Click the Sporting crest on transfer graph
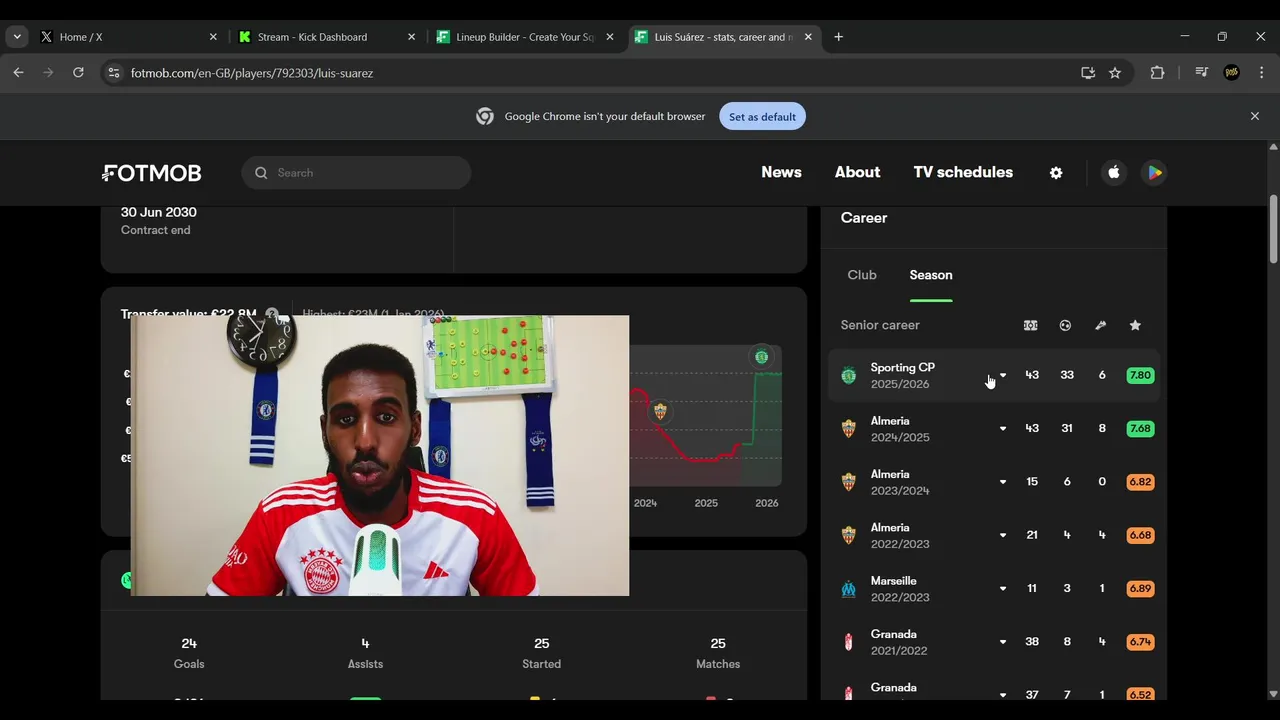The width and height of the screenshot is (1280, 720). click(x=762, y=357)
